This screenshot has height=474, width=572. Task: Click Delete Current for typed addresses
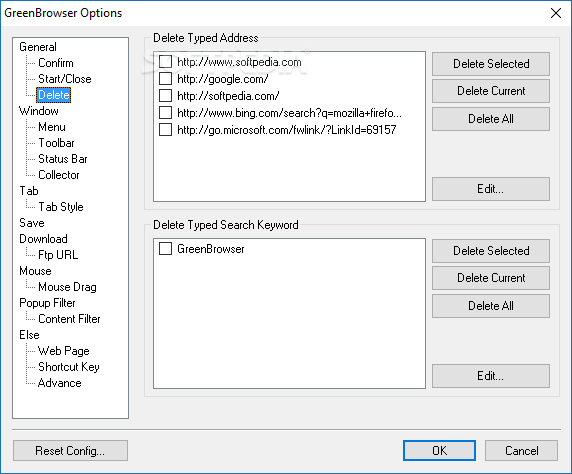point(491,91)
